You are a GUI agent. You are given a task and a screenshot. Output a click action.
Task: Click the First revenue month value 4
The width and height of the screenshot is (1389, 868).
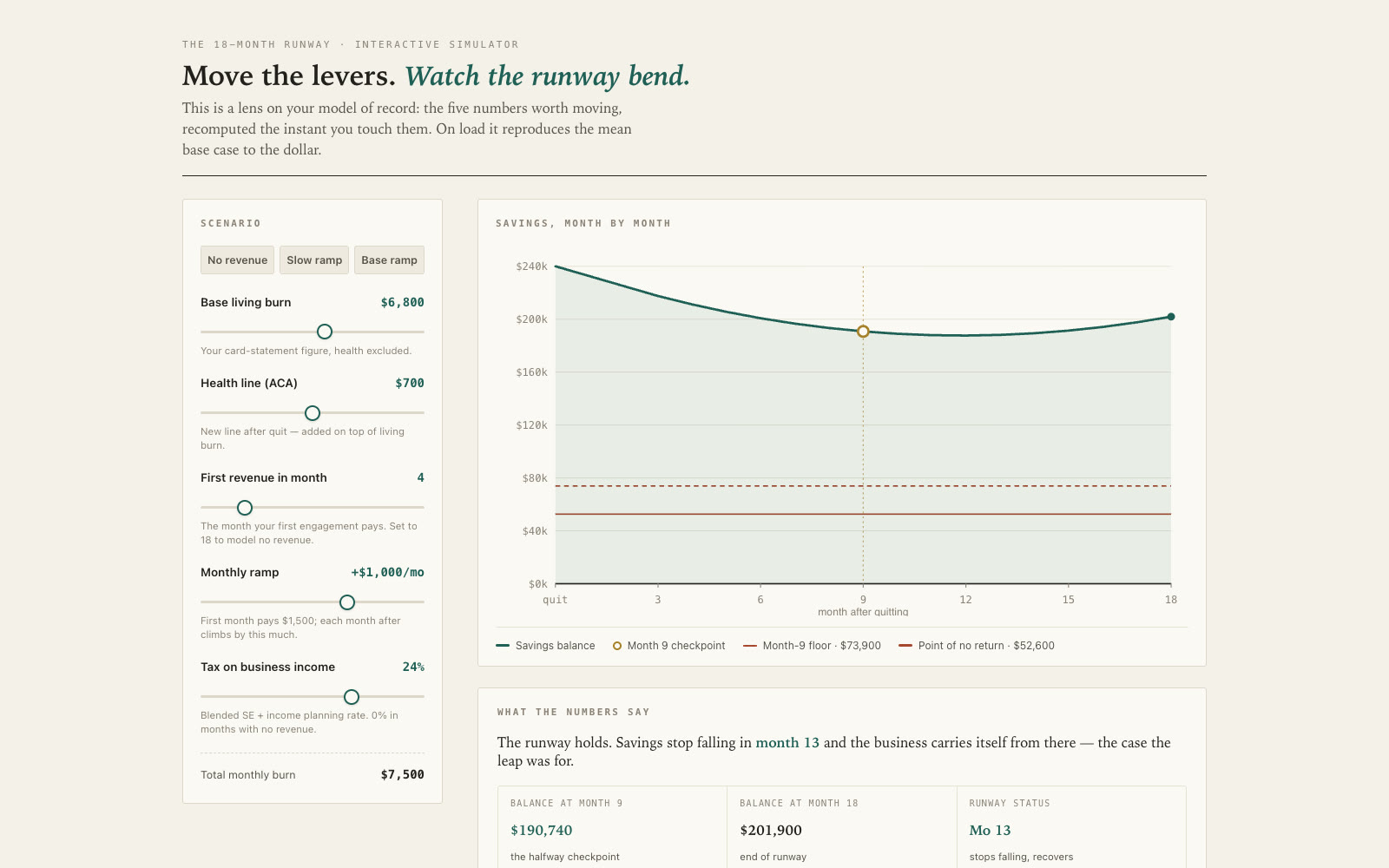(420, 478)
